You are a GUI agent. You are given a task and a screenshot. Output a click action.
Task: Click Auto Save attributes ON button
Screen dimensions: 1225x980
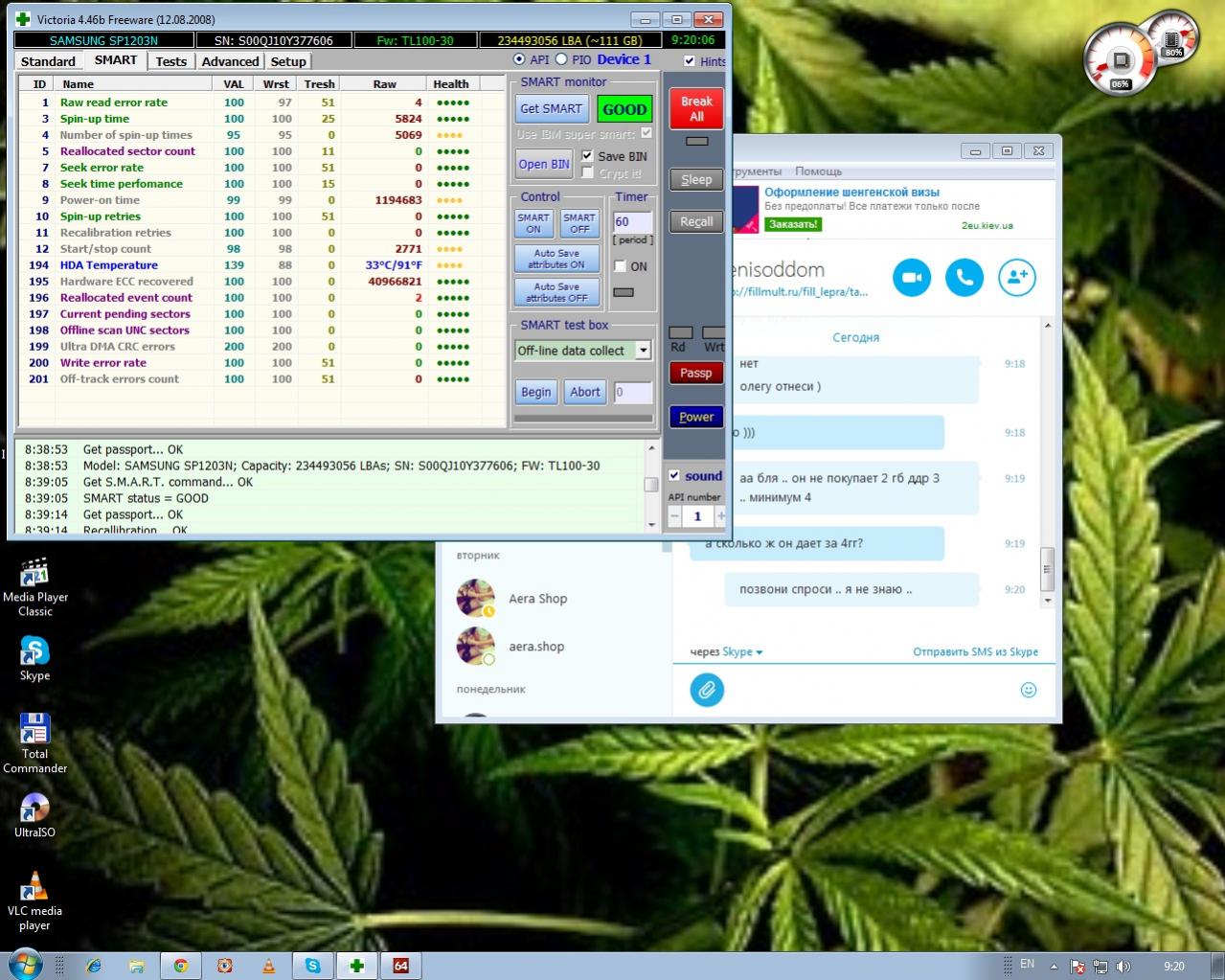point(556,259)
